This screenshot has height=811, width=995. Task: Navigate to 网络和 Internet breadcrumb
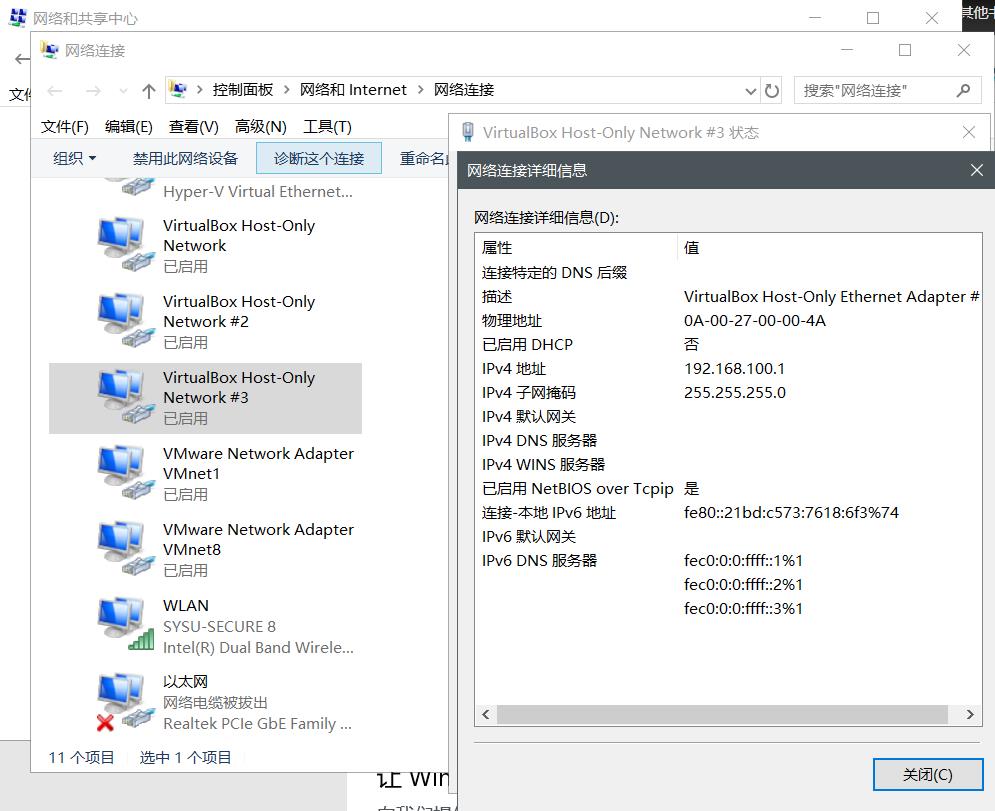tap(353, 89)
